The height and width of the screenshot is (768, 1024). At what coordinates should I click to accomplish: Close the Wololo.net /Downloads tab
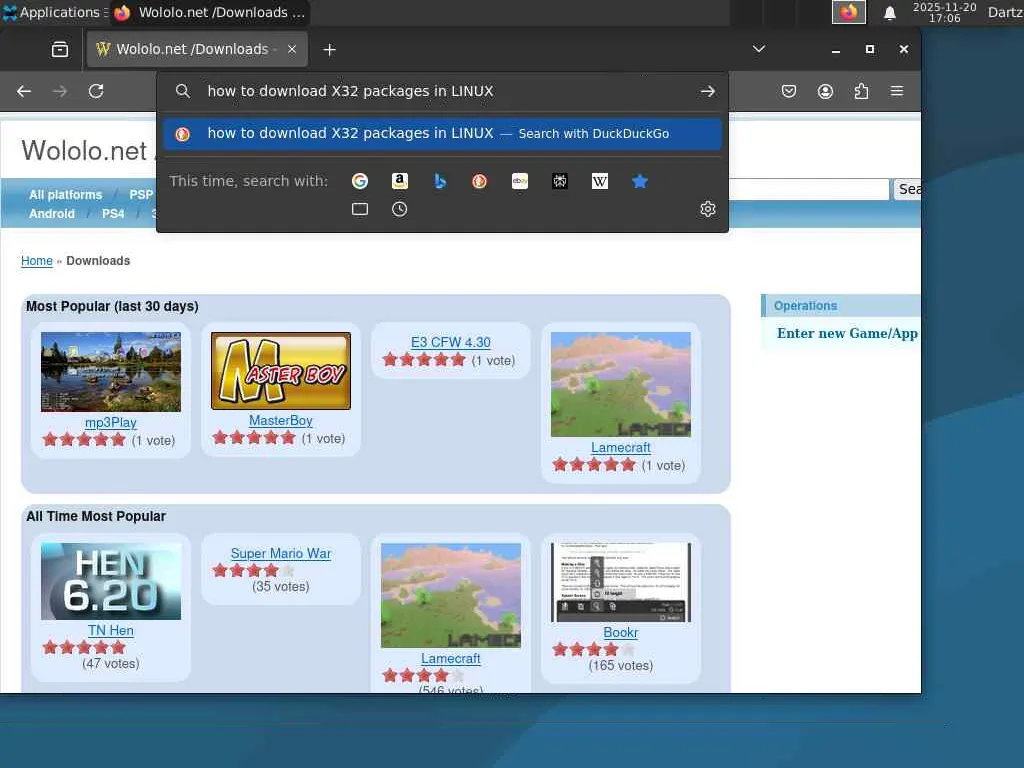click(292, 49)
